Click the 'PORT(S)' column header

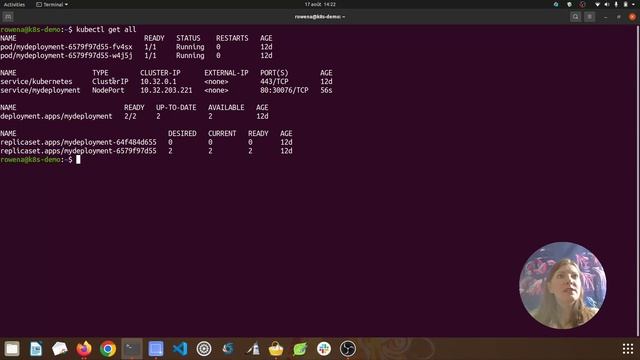coord(274,73)
